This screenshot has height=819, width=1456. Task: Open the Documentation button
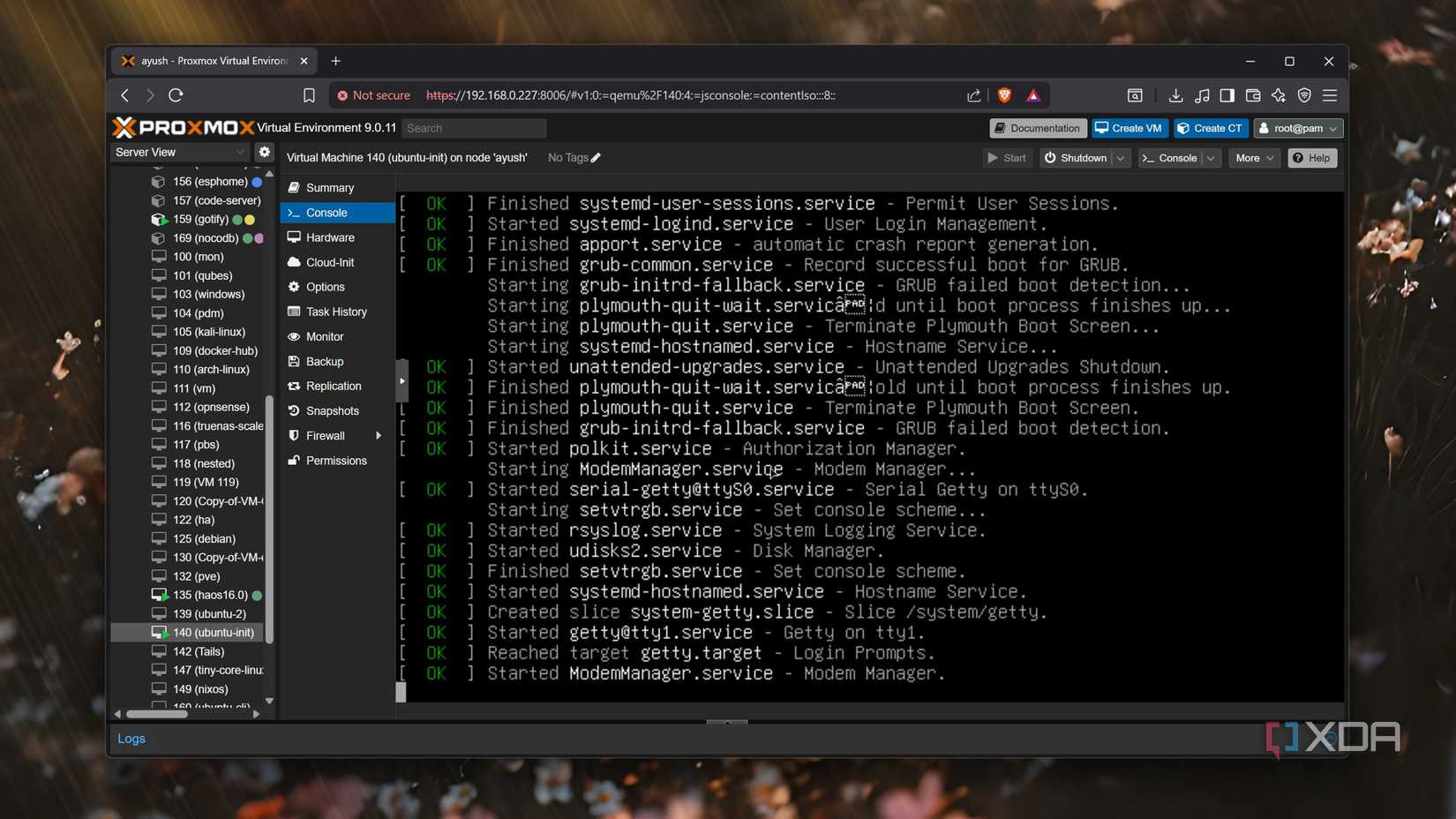[x=1037, y=128]
